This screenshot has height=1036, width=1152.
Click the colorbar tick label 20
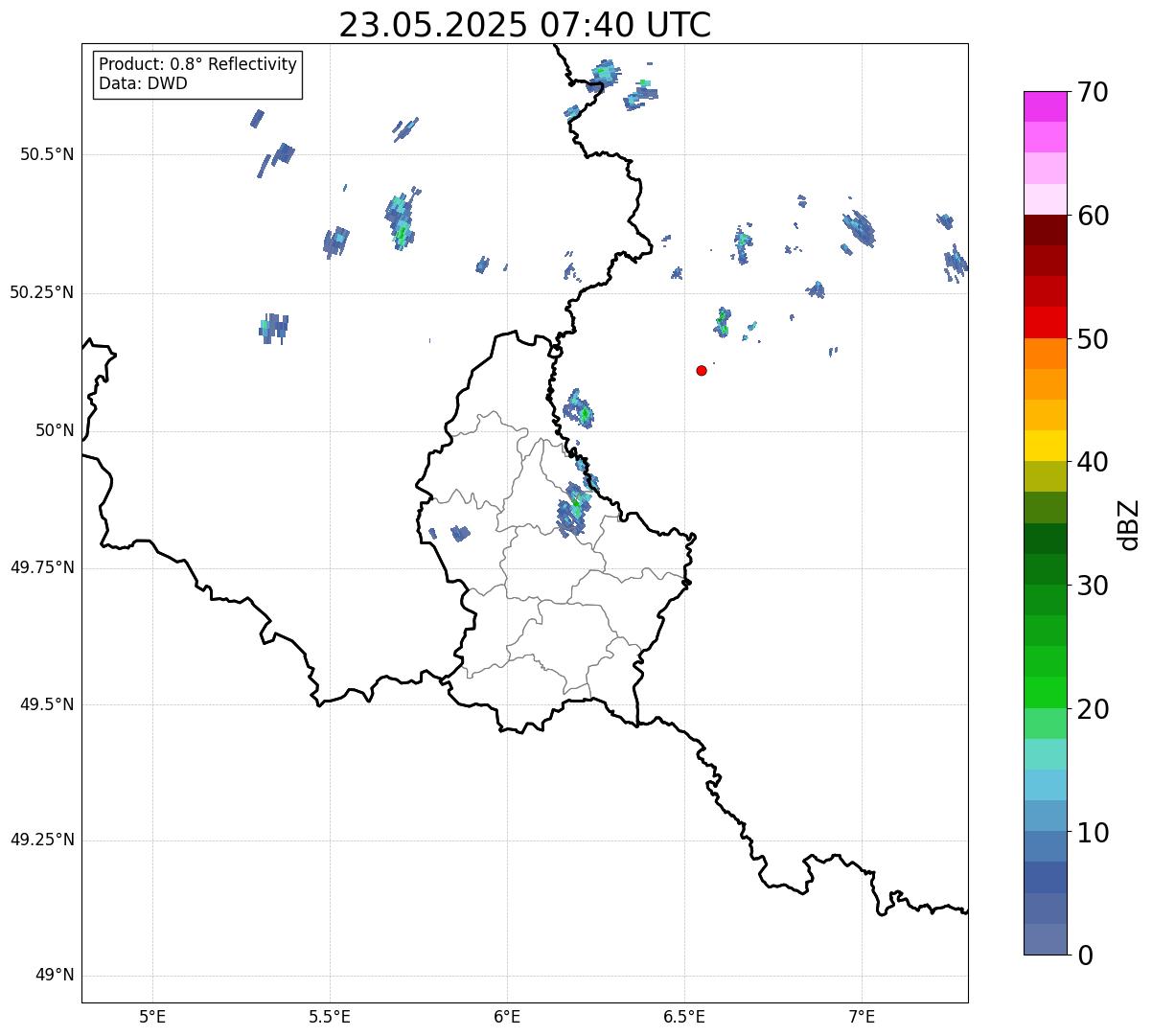click(x=1093, y=709)
